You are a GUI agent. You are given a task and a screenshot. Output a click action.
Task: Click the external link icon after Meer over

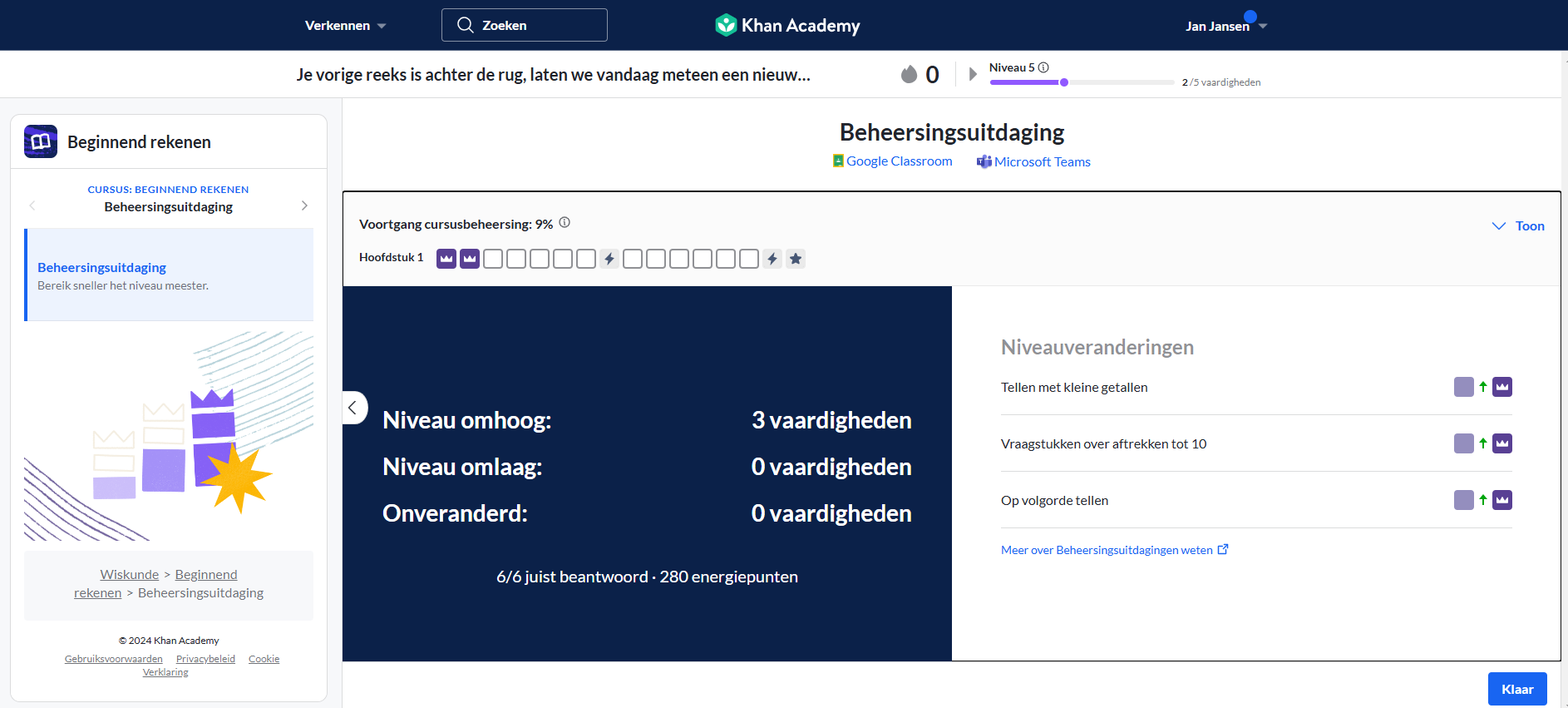(1223, 549)
